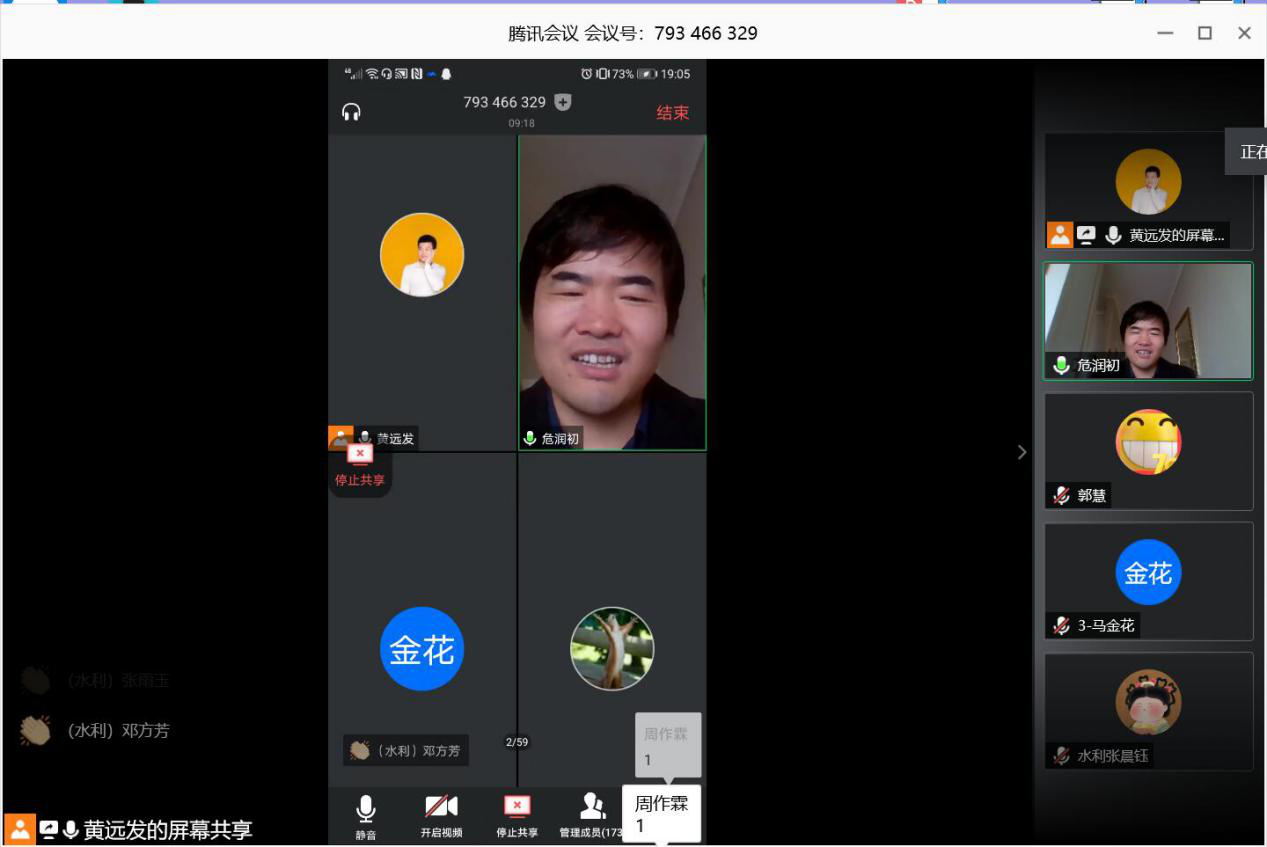Click the orange host icon at bottom-left
This screenshot has width=1267, height=847.
coord(20,829)
